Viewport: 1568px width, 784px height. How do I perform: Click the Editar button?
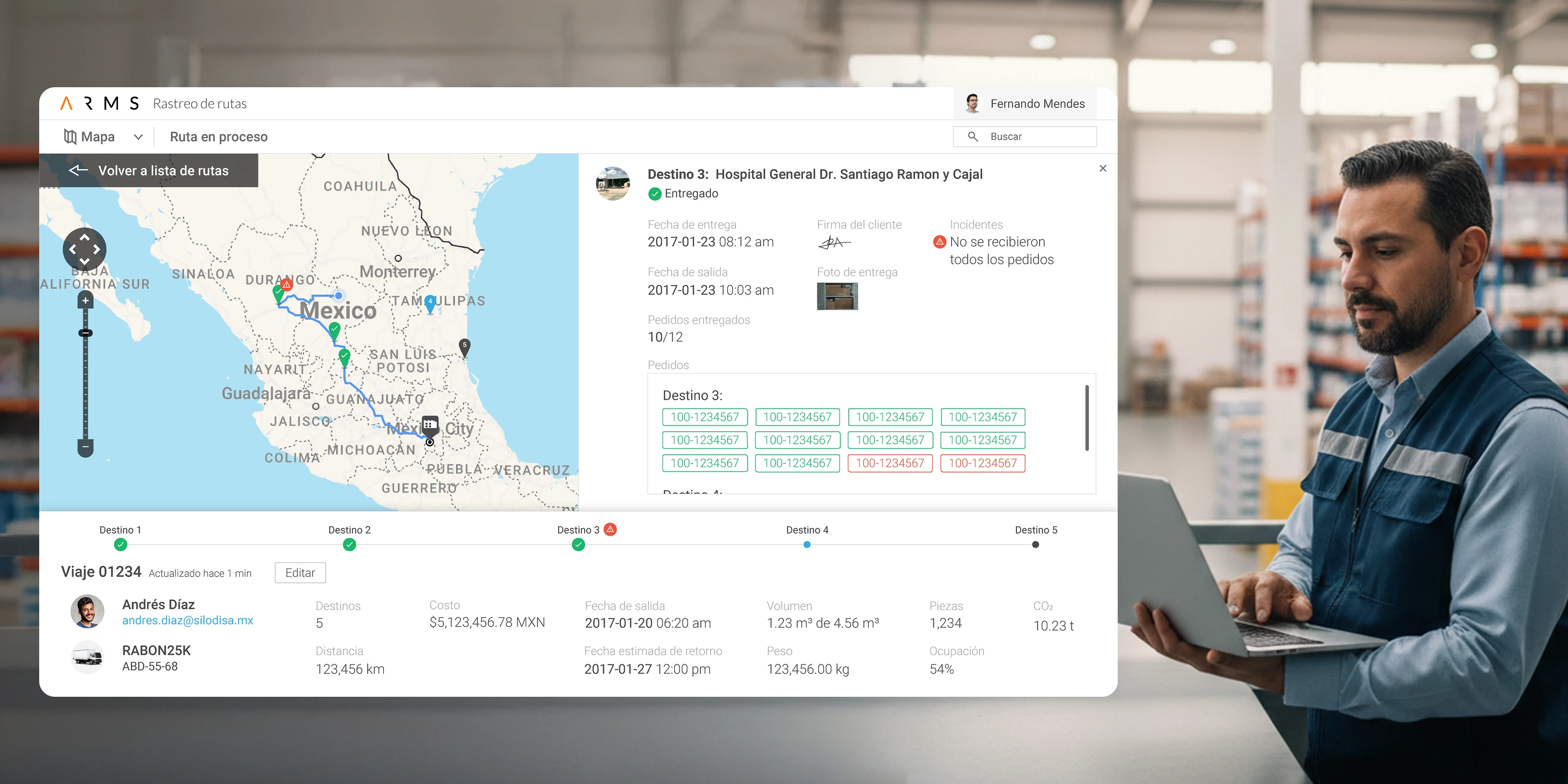[300, 573]
